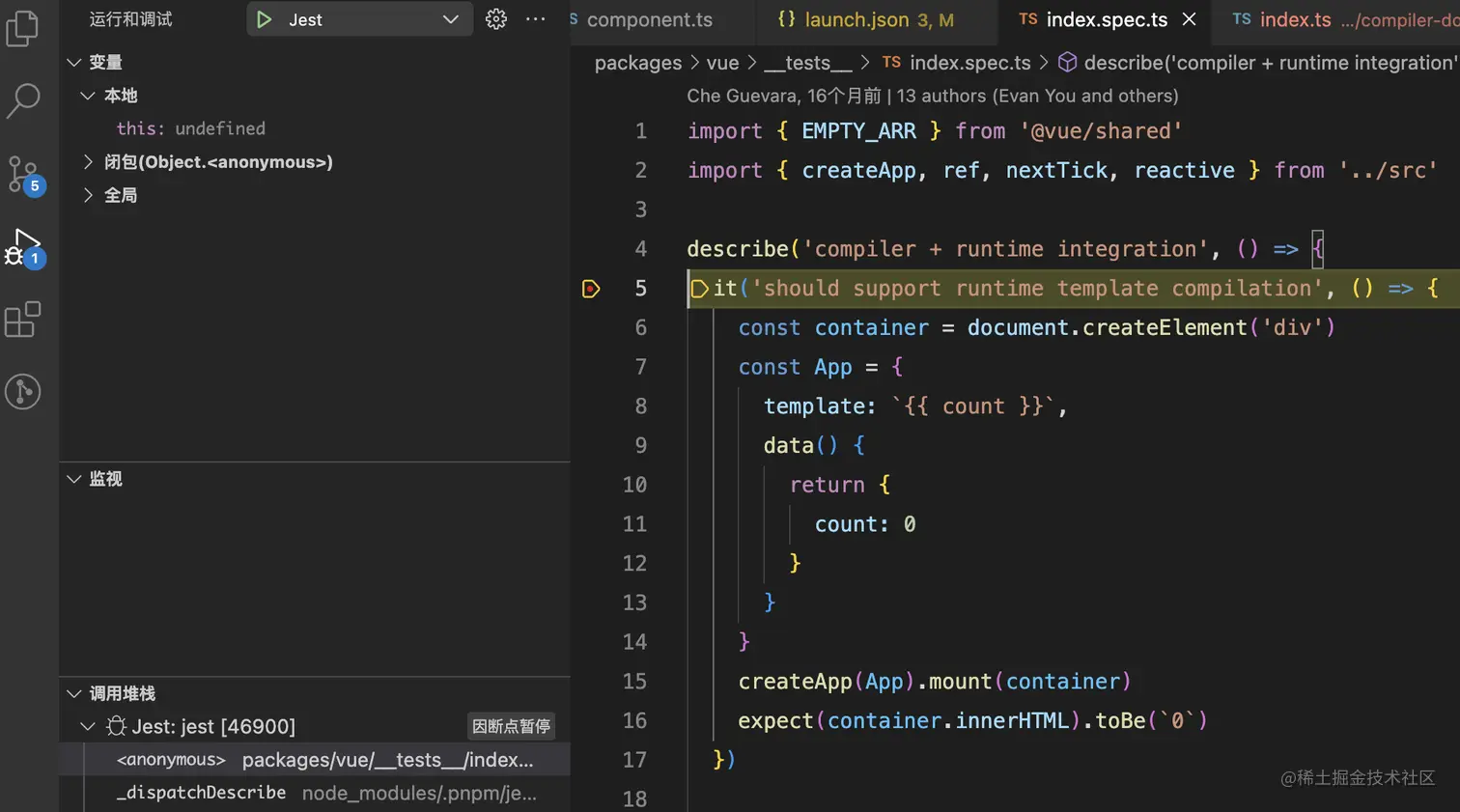The image size is (1460, 812).
Task: Click the packages breadcrumb segment
Action: tap(637, 63)
